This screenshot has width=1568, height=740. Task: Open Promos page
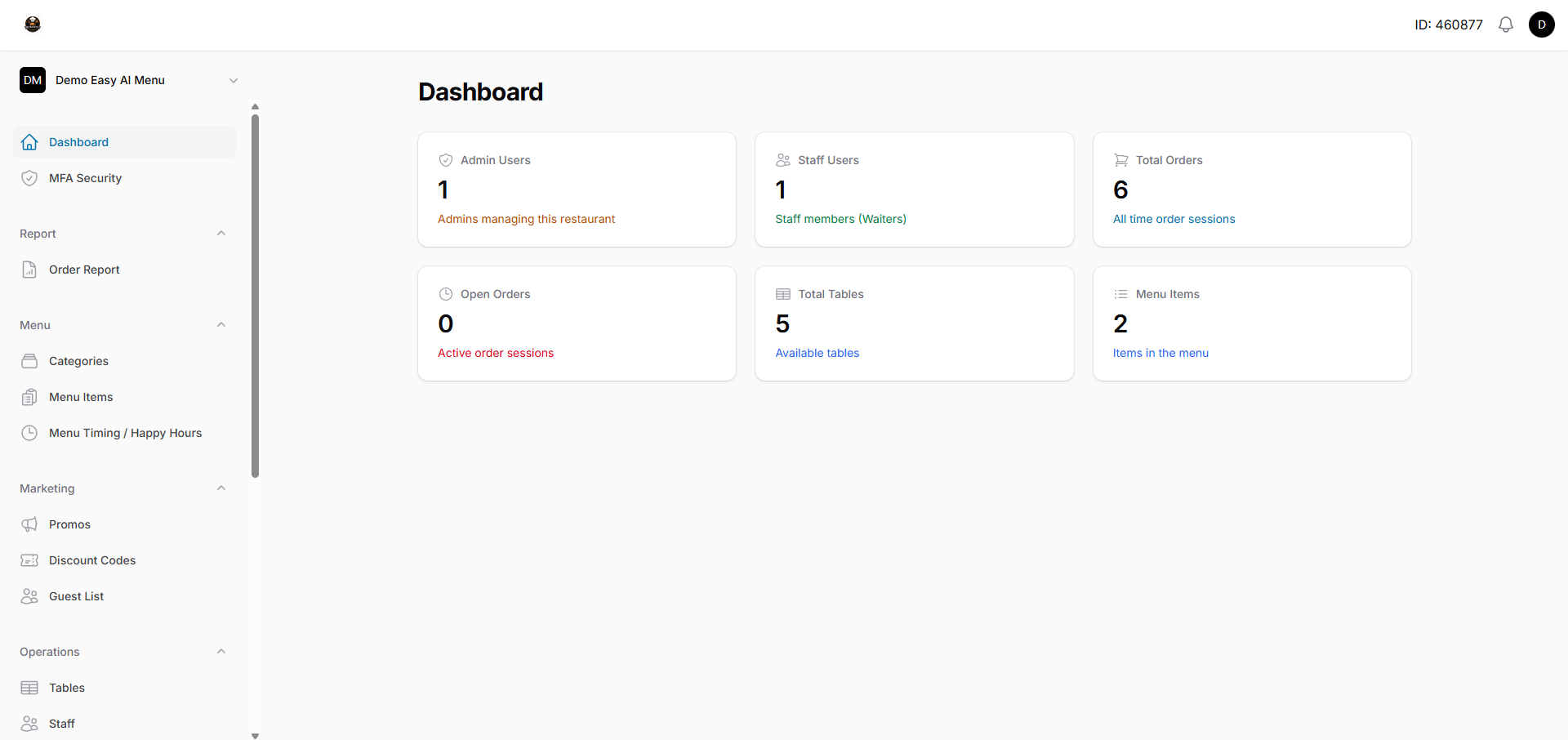point(124,524)
